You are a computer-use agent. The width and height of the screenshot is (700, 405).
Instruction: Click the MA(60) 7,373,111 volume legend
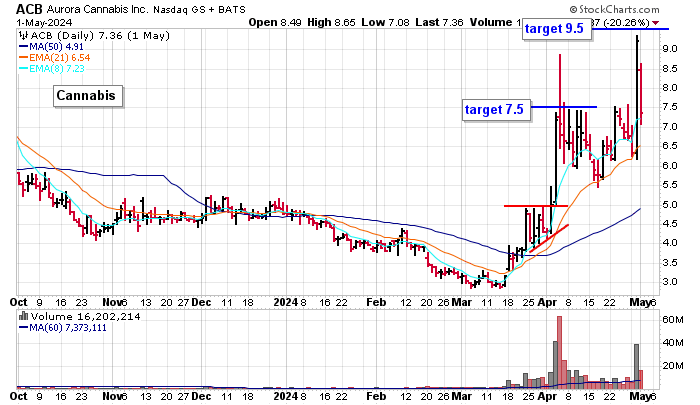62,328
